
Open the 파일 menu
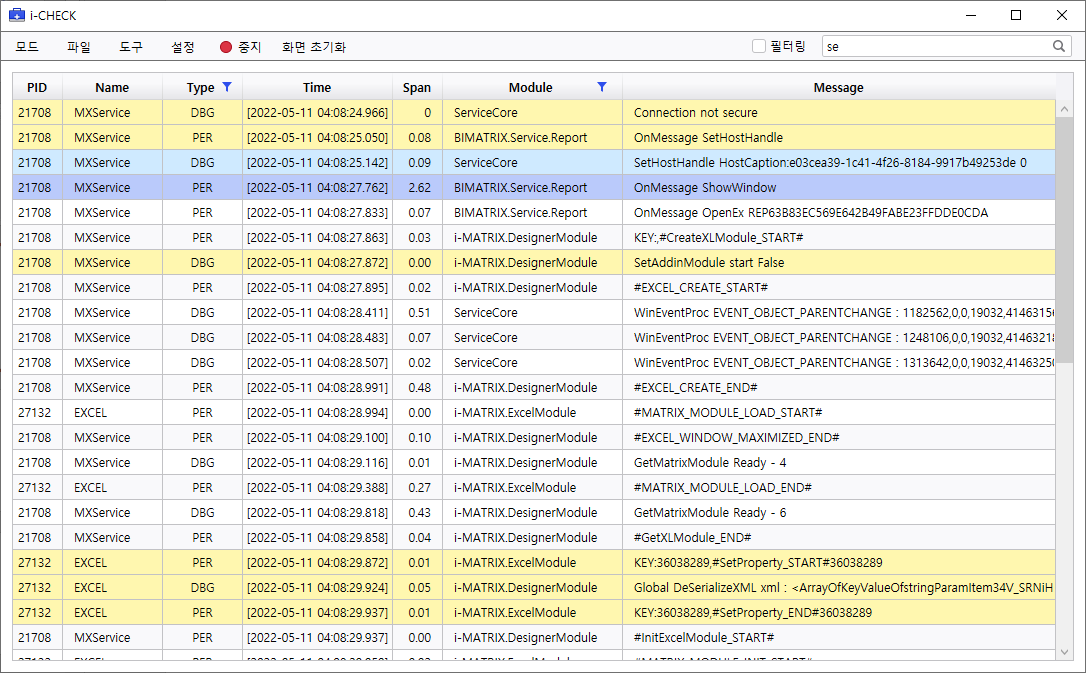pyautogui.click(x=79, y=45)
